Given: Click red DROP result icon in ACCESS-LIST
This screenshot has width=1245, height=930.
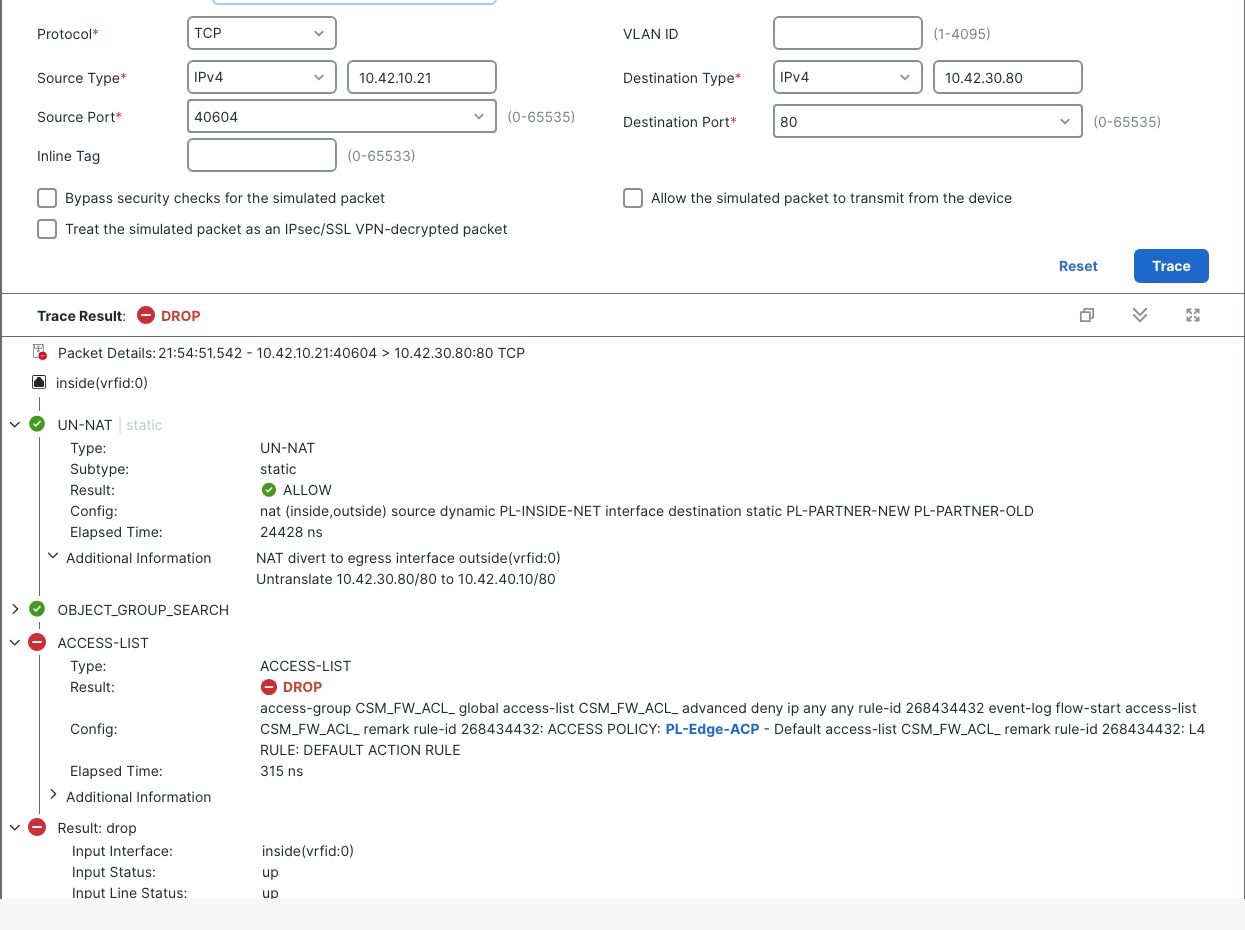Looking at the screenshot, I should point(268,687).
